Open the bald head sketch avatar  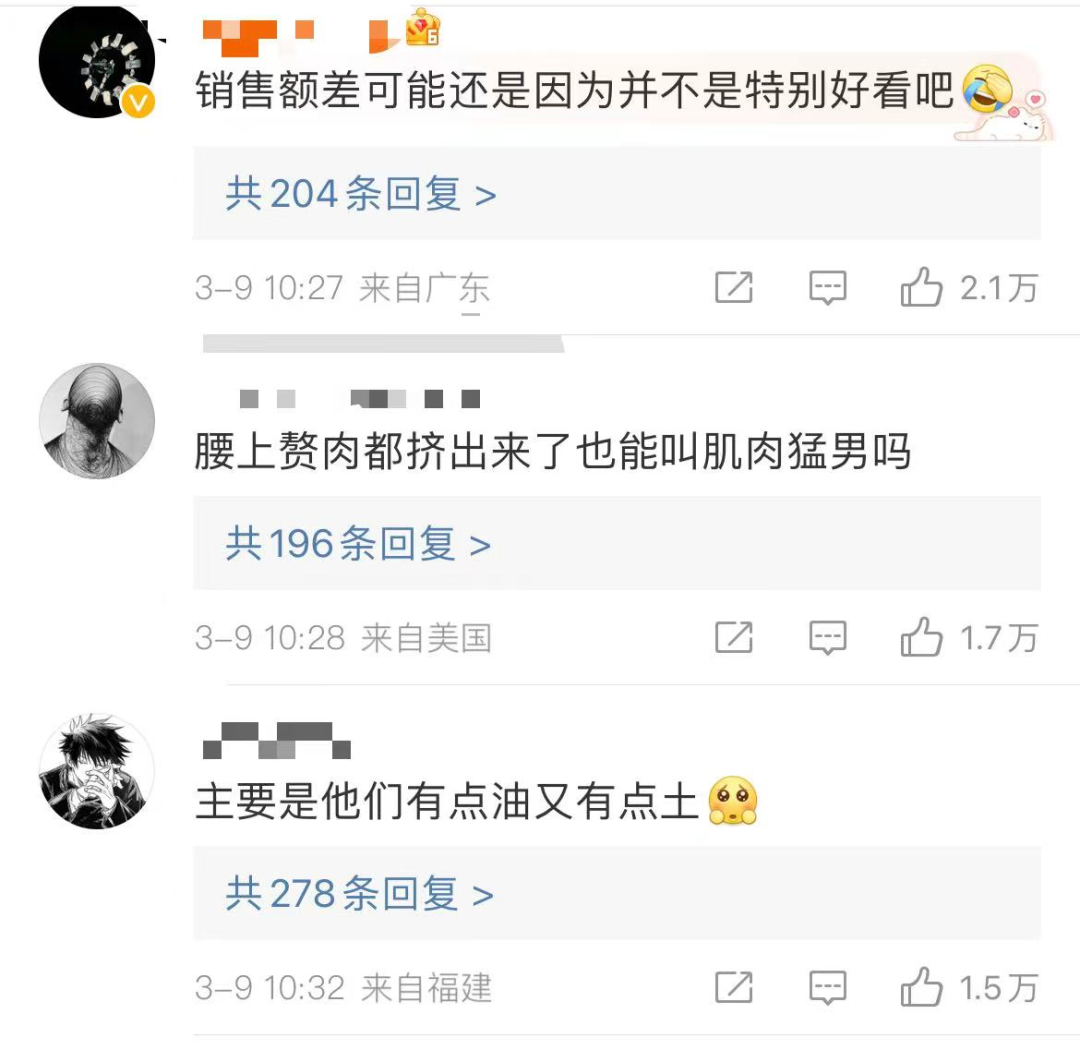pyautogui.click(x=96, y=421)
